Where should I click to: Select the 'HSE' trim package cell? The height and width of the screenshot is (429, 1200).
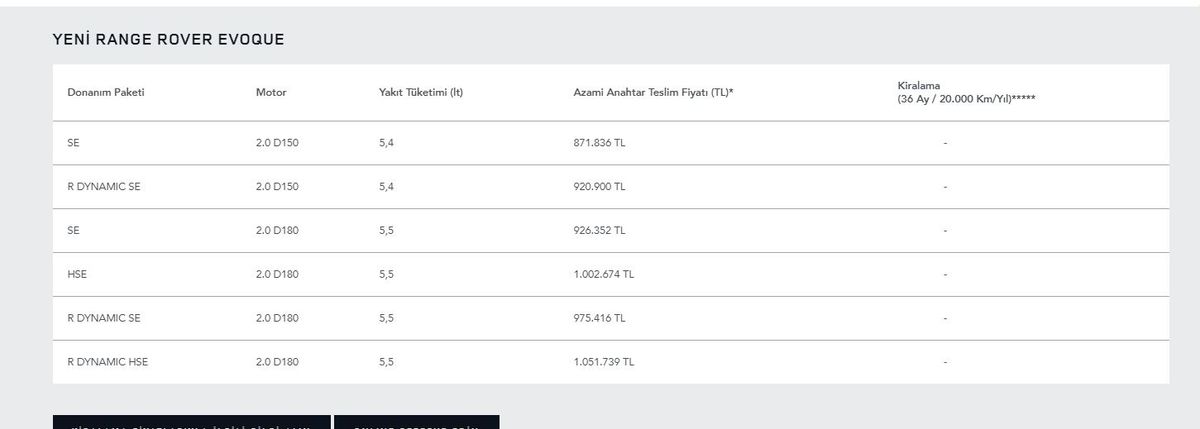tap(77, 274)
